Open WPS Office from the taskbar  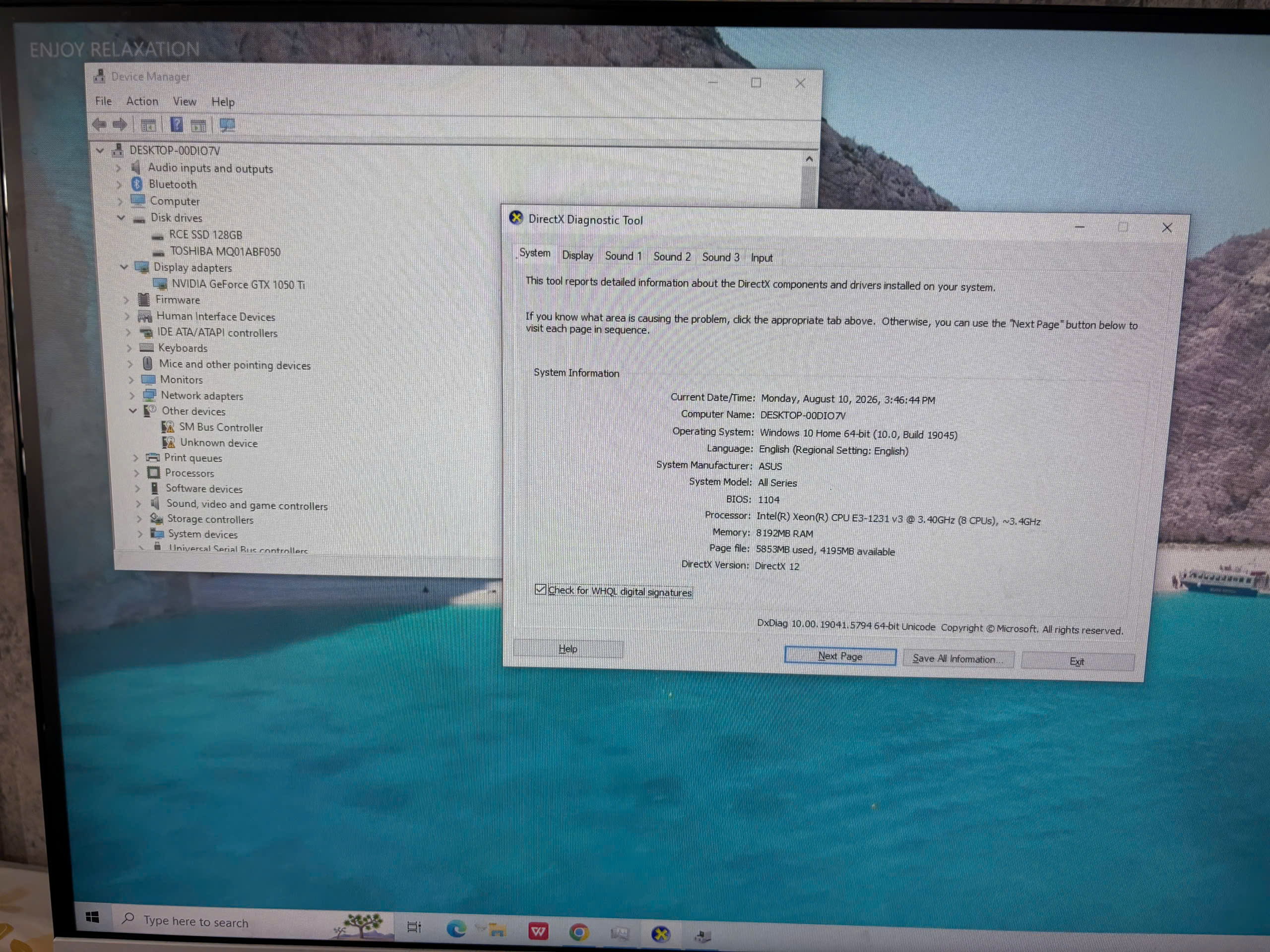point(538,931)
